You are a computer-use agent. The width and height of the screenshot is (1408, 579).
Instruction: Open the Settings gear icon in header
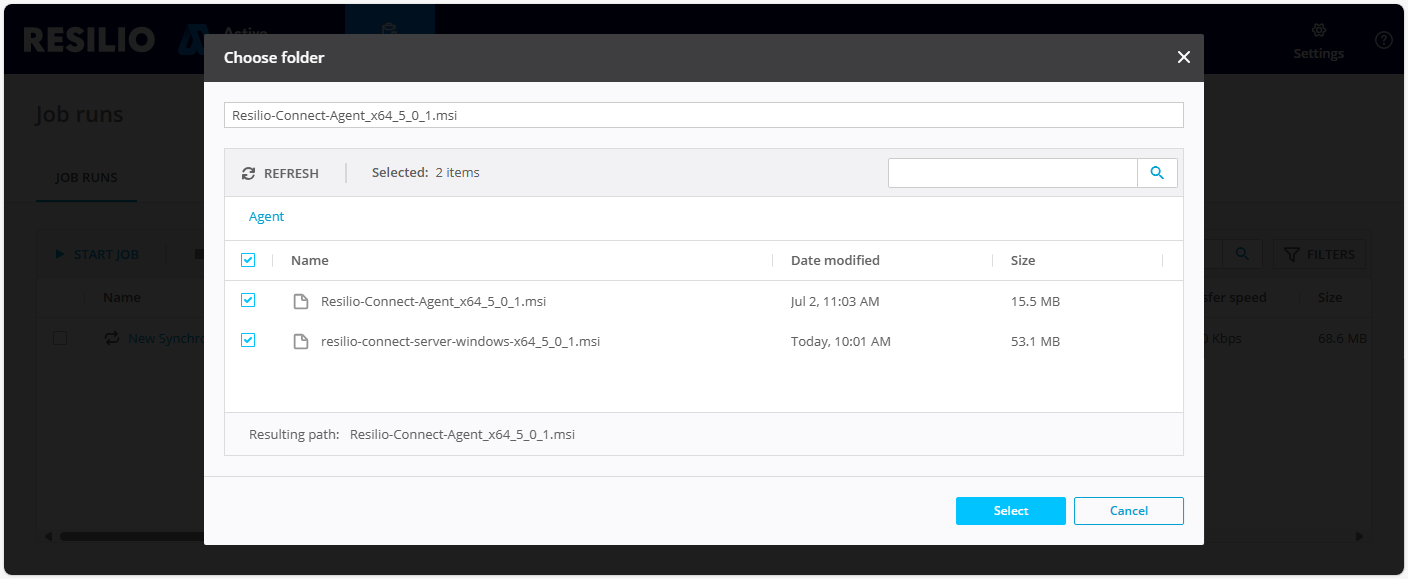click(1318, 31)
